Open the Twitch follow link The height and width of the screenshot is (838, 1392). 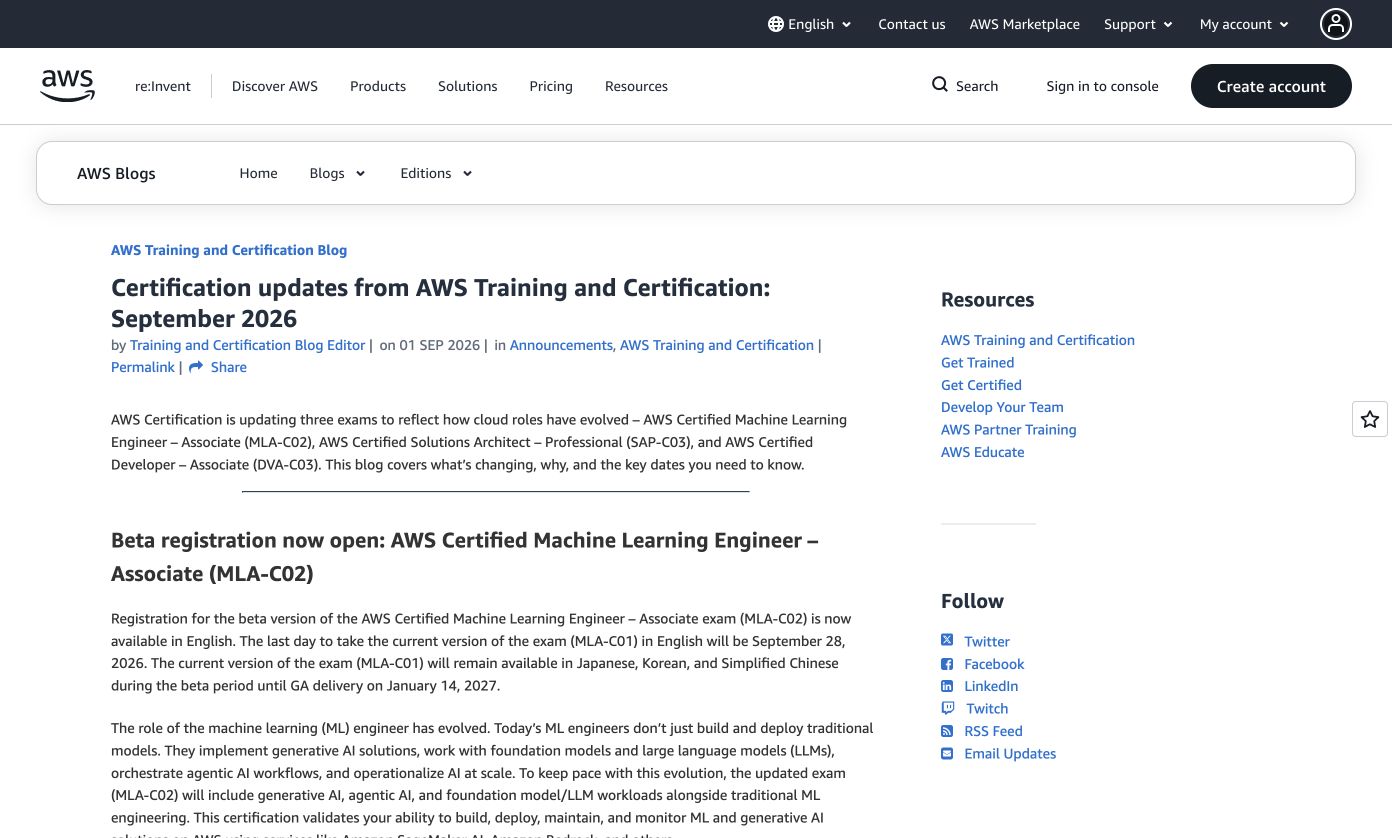[x=987, y=708]
